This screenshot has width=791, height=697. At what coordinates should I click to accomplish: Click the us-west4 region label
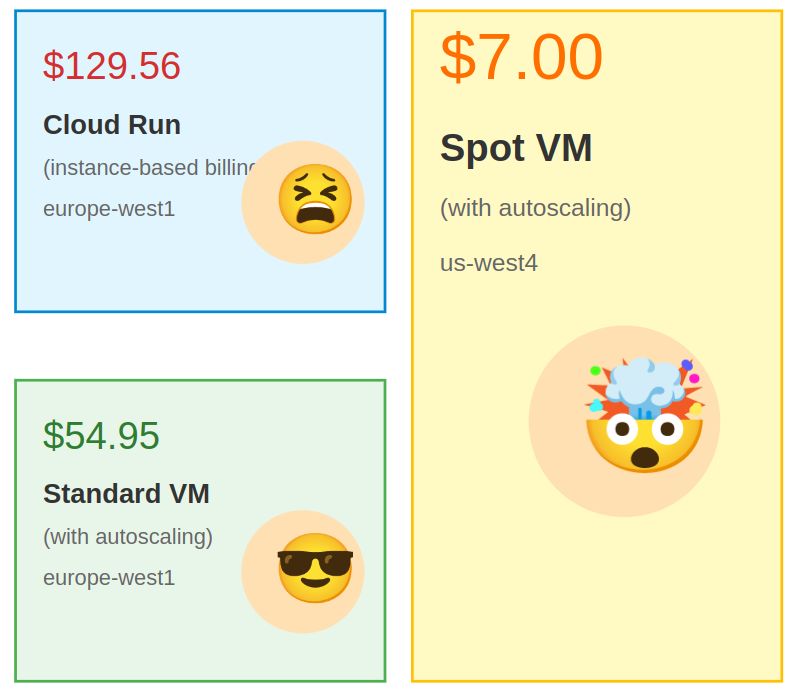[x=489, y=263]
